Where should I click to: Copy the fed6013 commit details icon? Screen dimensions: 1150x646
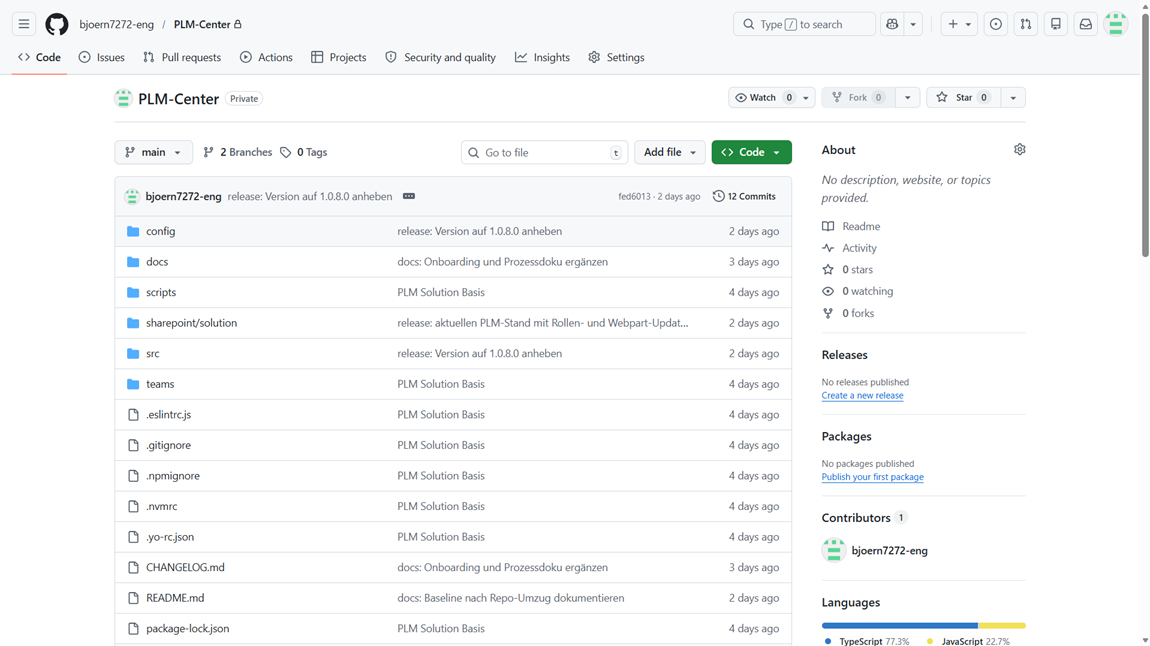409,196
